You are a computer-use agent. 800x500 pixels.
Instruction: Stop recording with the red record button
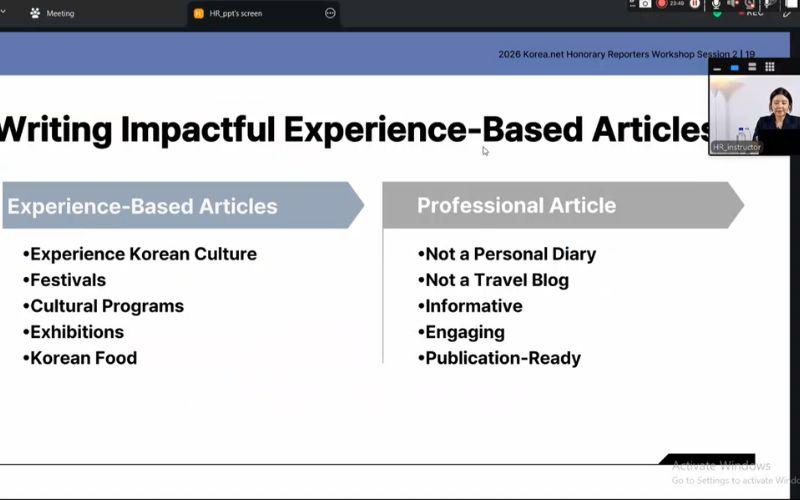click(662, 4)
